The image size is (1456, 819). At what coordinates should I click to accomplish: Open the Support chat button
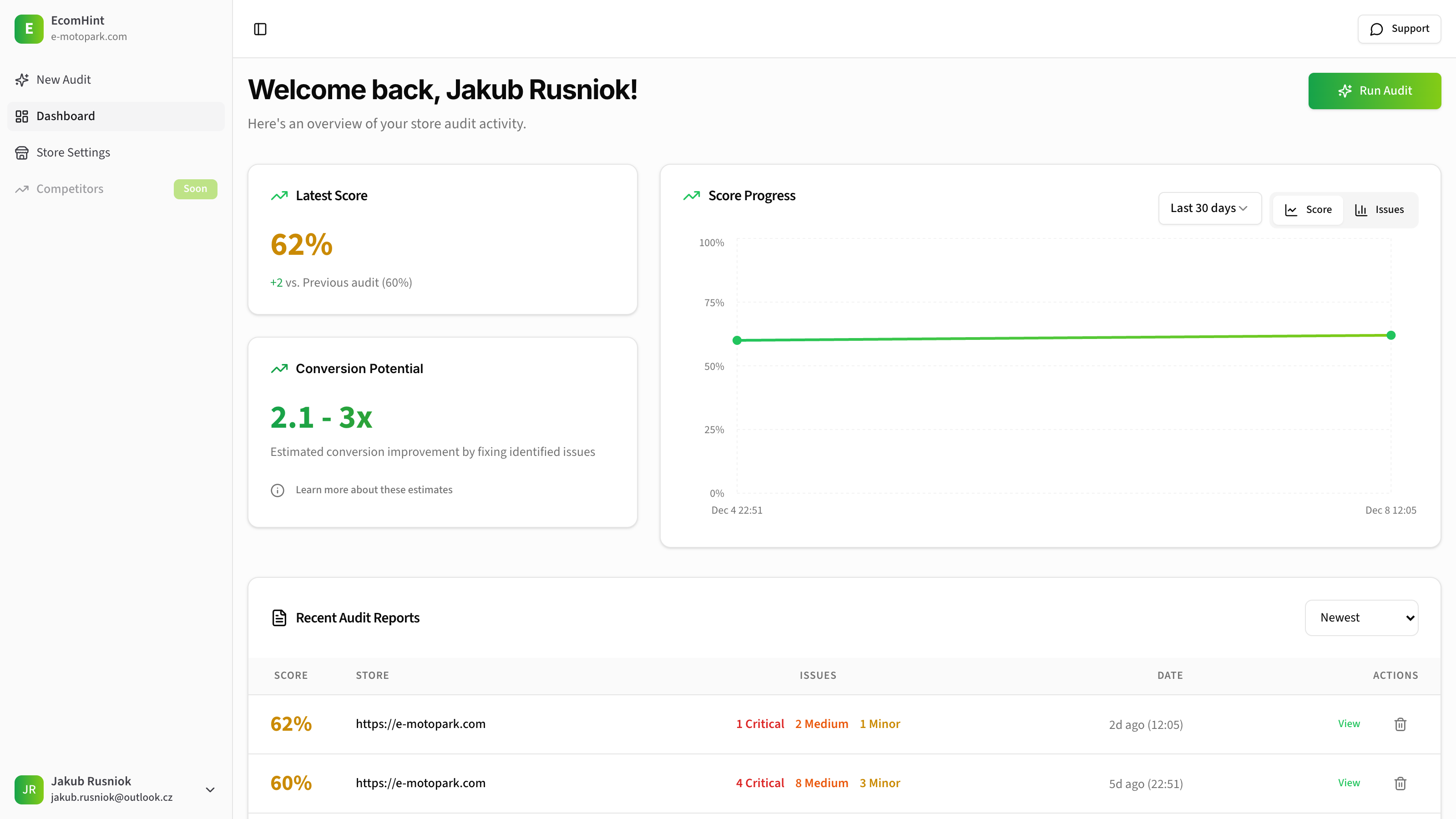(1399, 29)
